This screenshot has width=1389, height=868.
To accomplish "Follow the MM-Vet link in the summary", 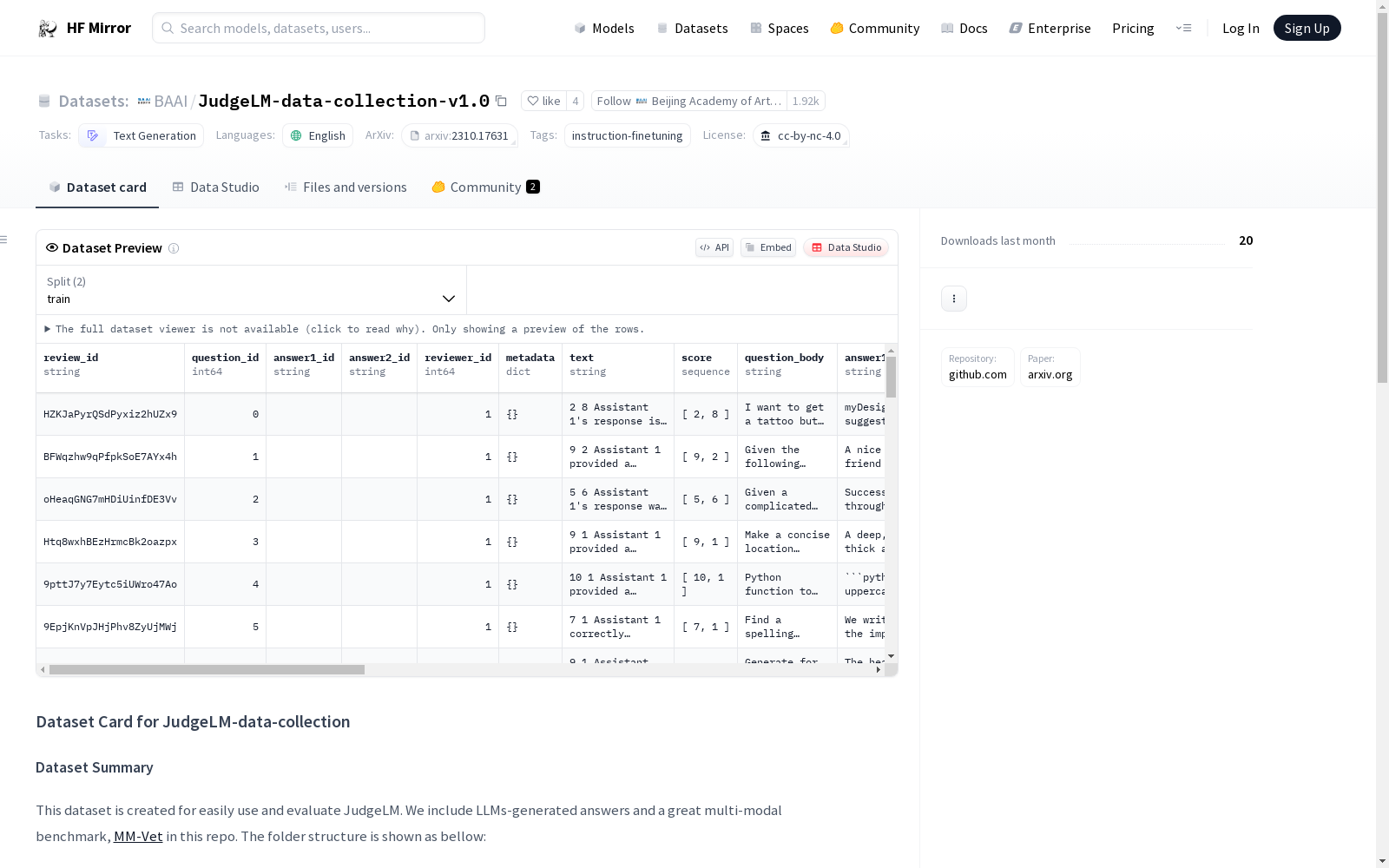I will [x=138, y=837].
